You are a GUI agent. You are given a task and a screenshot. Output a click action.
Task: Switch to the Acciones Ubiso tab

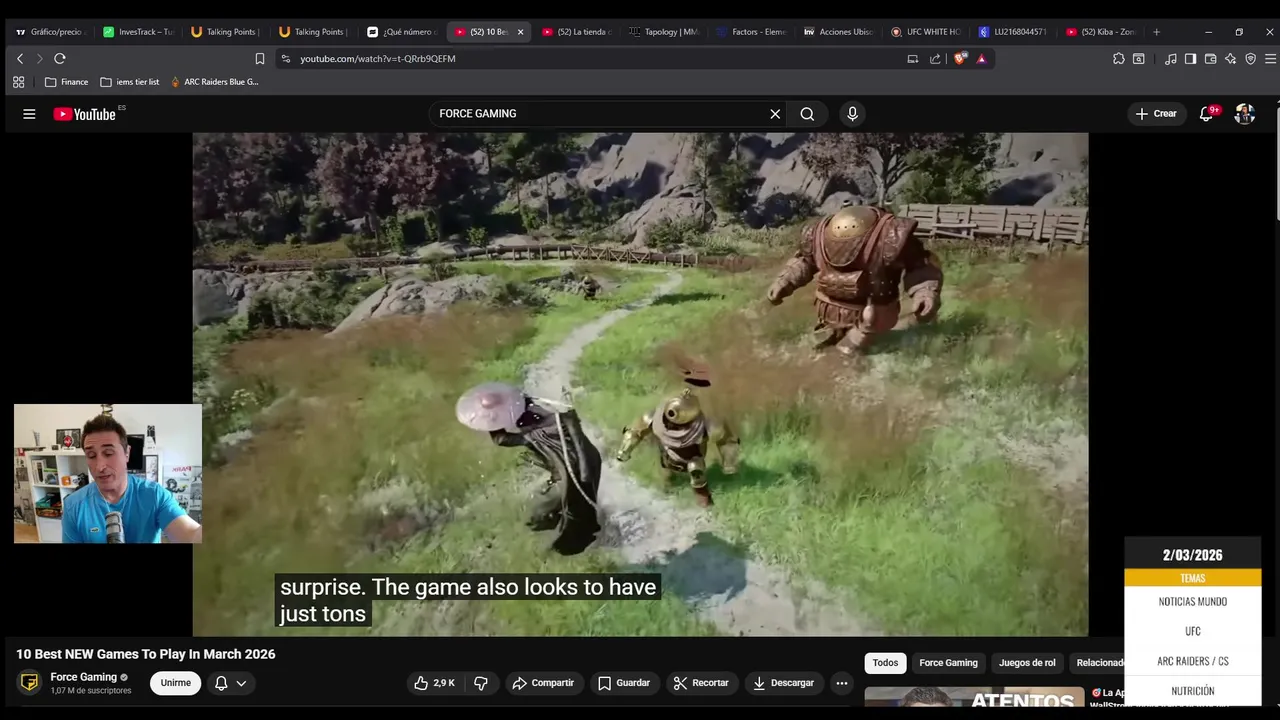[x=838, y=32]
